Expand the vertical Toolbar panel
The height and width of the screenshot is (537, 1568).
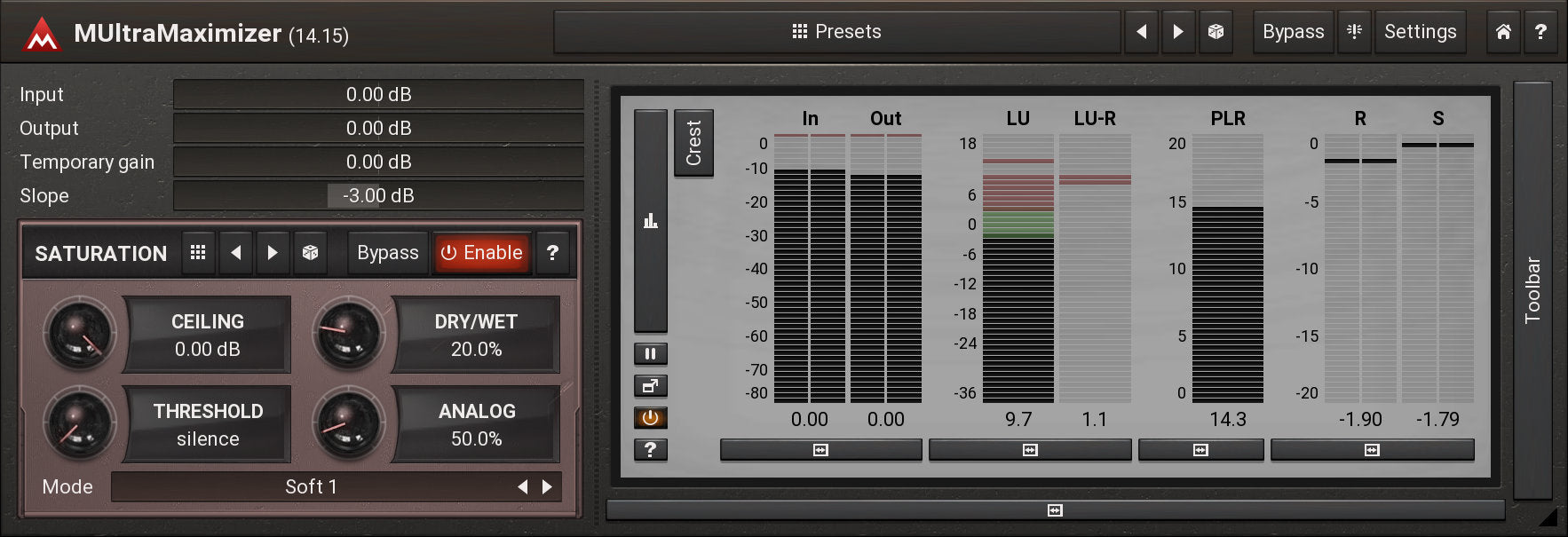tap(1532, 290)
